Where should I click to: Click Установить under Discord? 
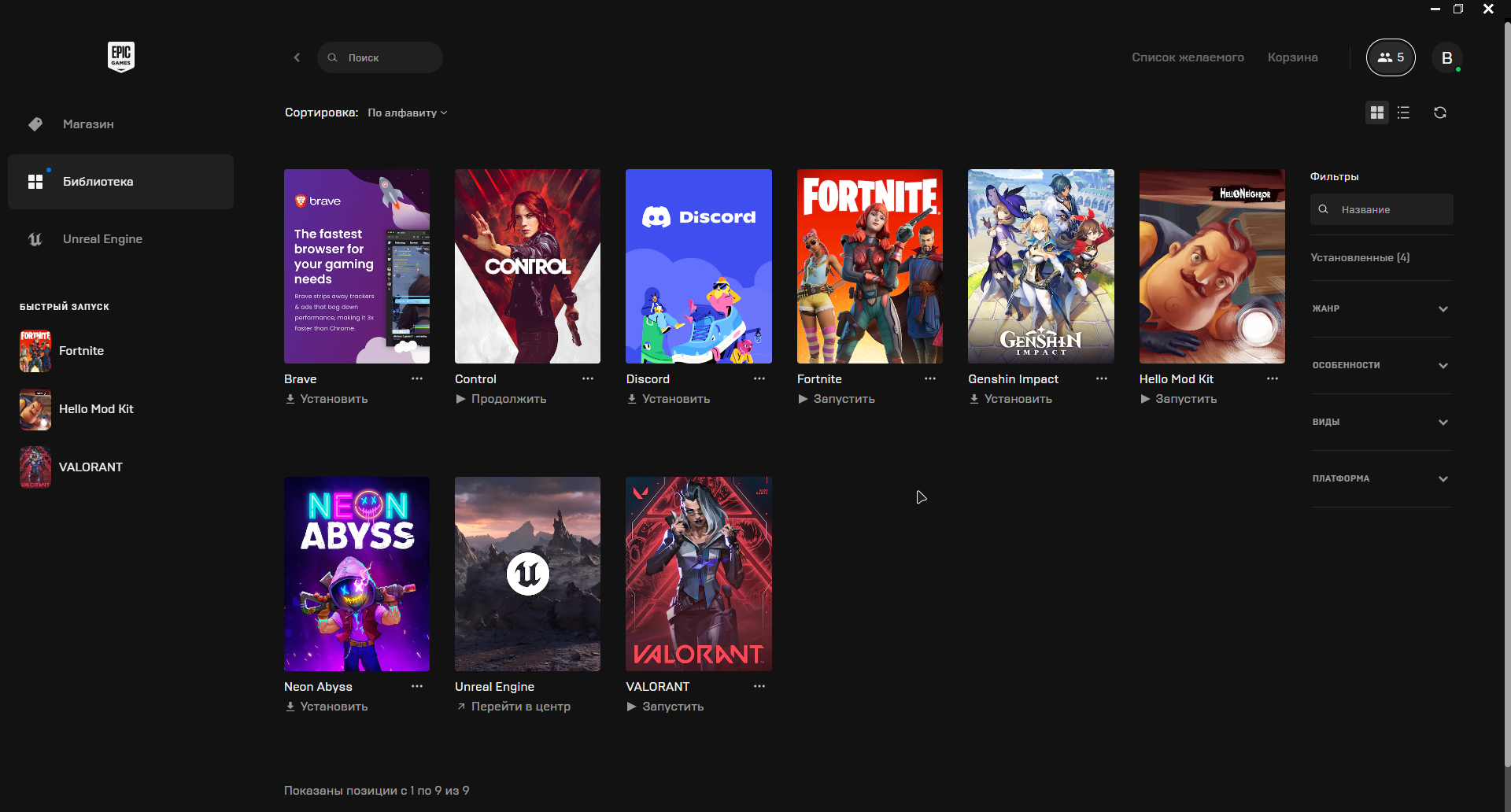tap(668, 399)
